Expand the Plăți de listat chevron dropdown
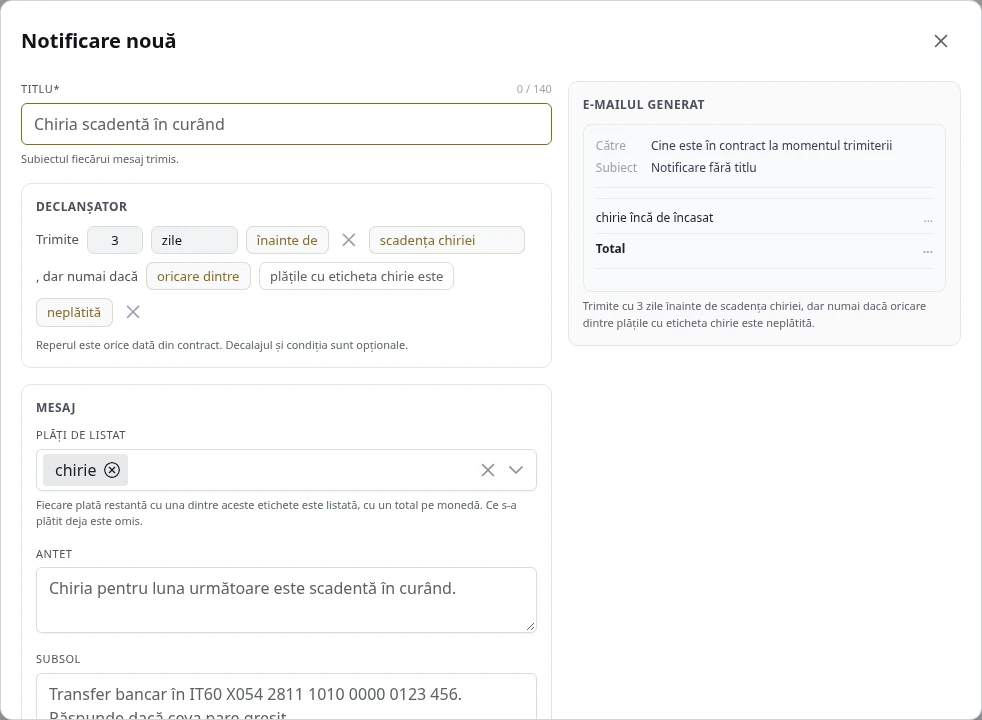The image size is (982, 720). (516, 470)
